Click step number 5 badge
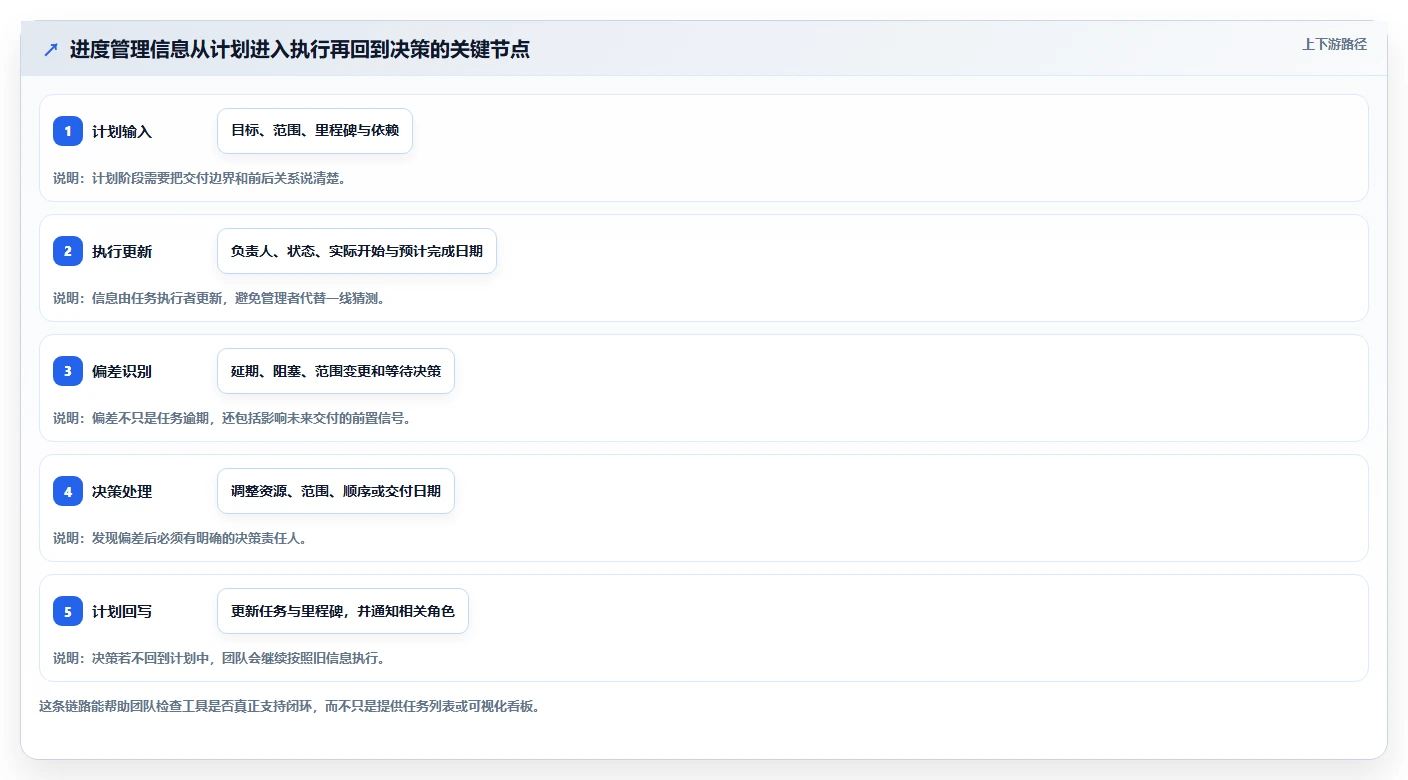 pyautogui.click(x=68, y=611)
